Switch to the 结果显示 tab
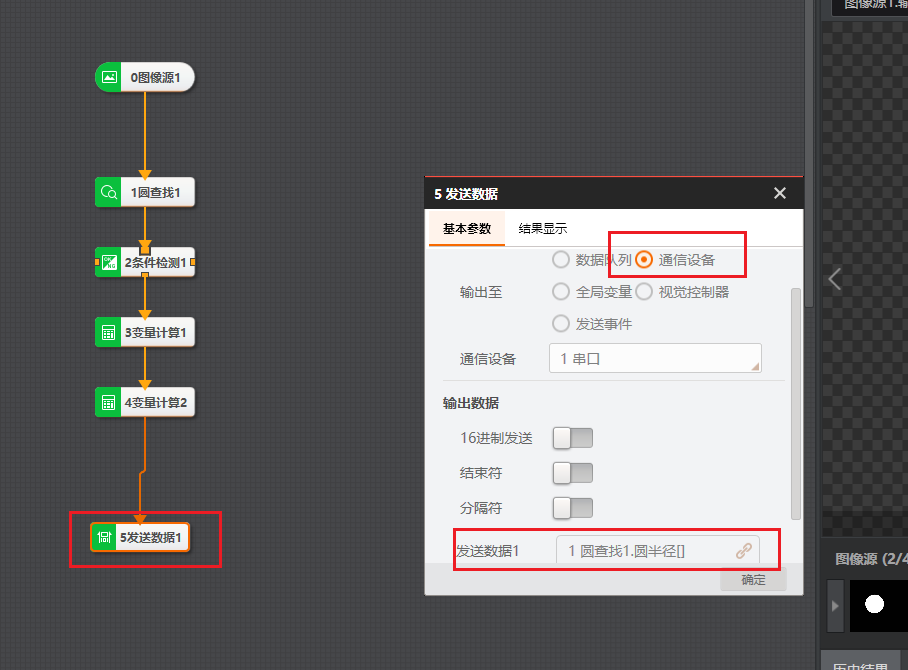908x670 pixels. click(x=543, y=229)
